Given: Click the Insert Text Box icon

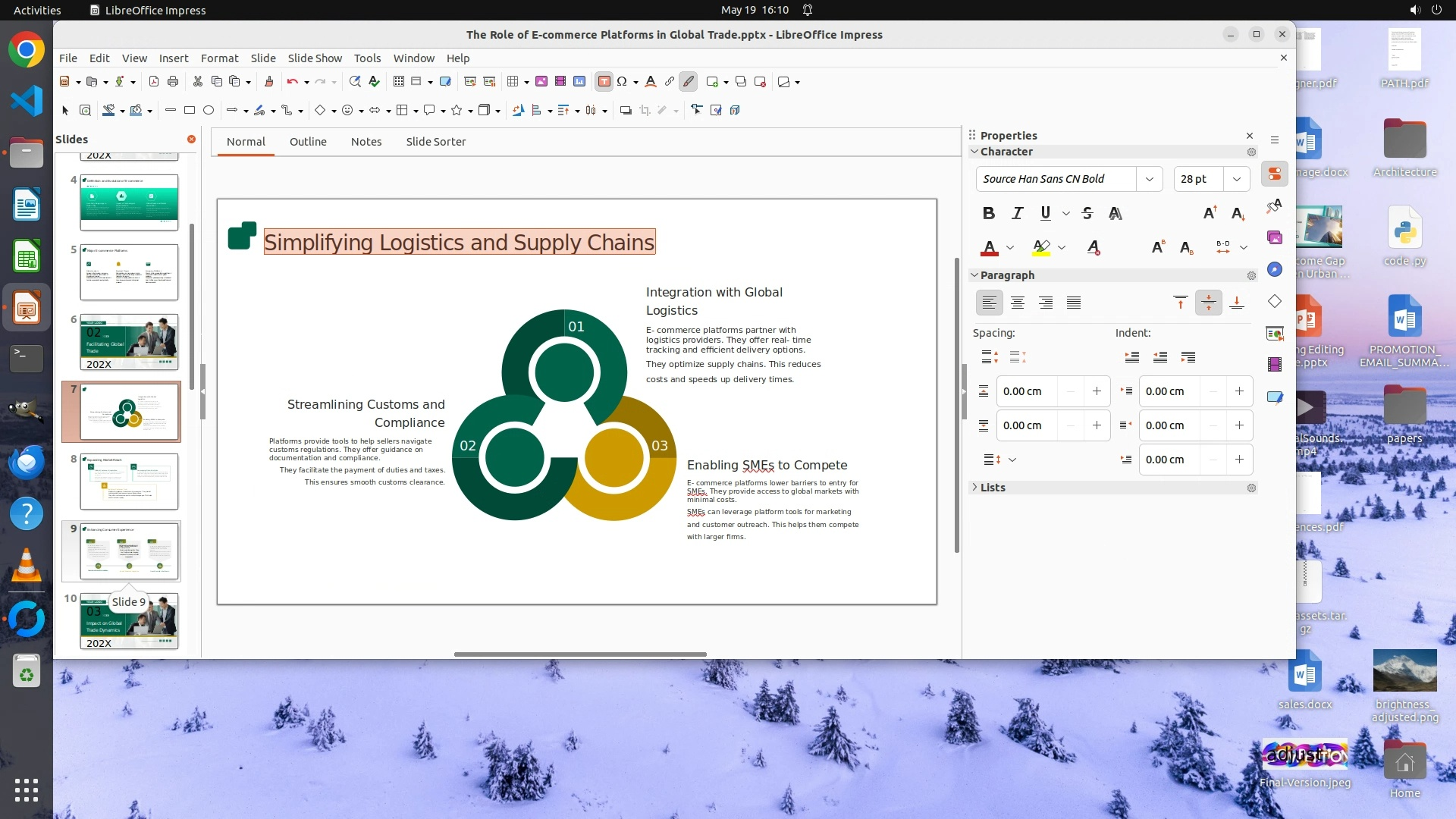Looking at the screenshot, I should pyautogui.click(x=604, y=82).
